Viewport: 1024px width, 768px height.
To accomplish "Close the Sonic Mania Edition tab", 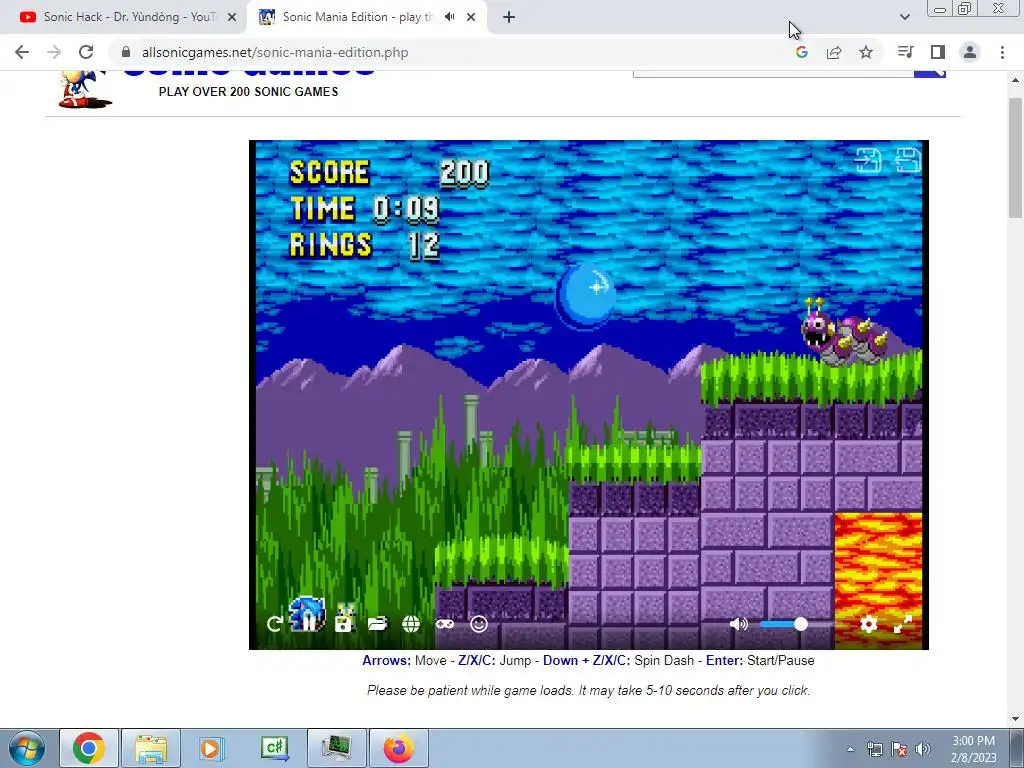I will pos(471,17).
